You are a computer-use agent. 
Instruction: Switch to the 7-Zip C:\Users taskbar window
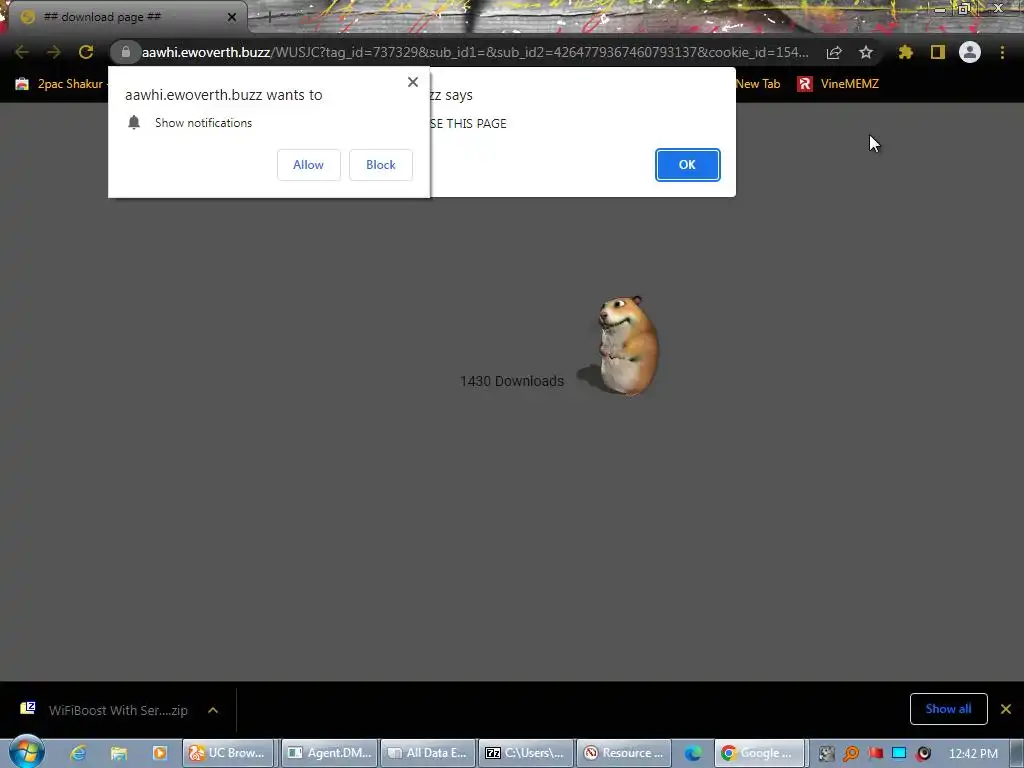(526, 753)
